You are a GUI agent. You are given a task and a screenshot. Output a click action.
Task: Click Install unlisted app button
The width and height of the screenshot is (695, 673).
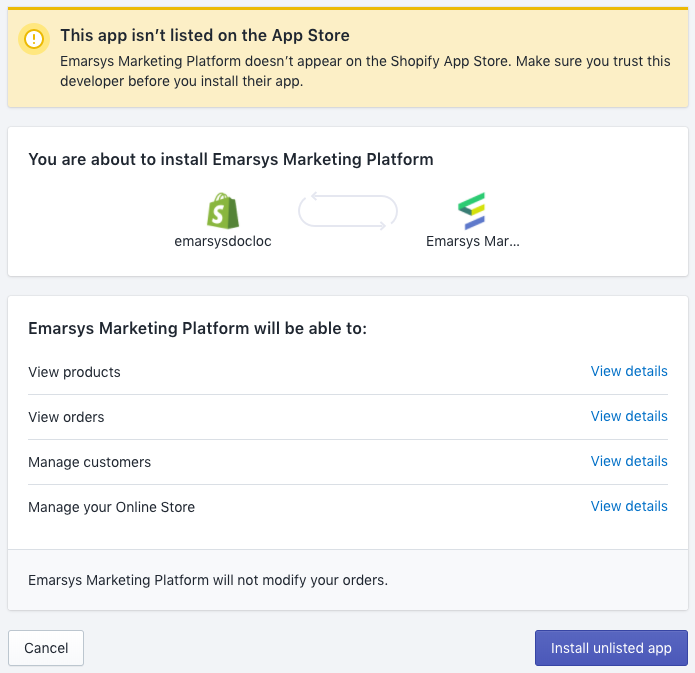pyautogui.click(x=611, y=648)
